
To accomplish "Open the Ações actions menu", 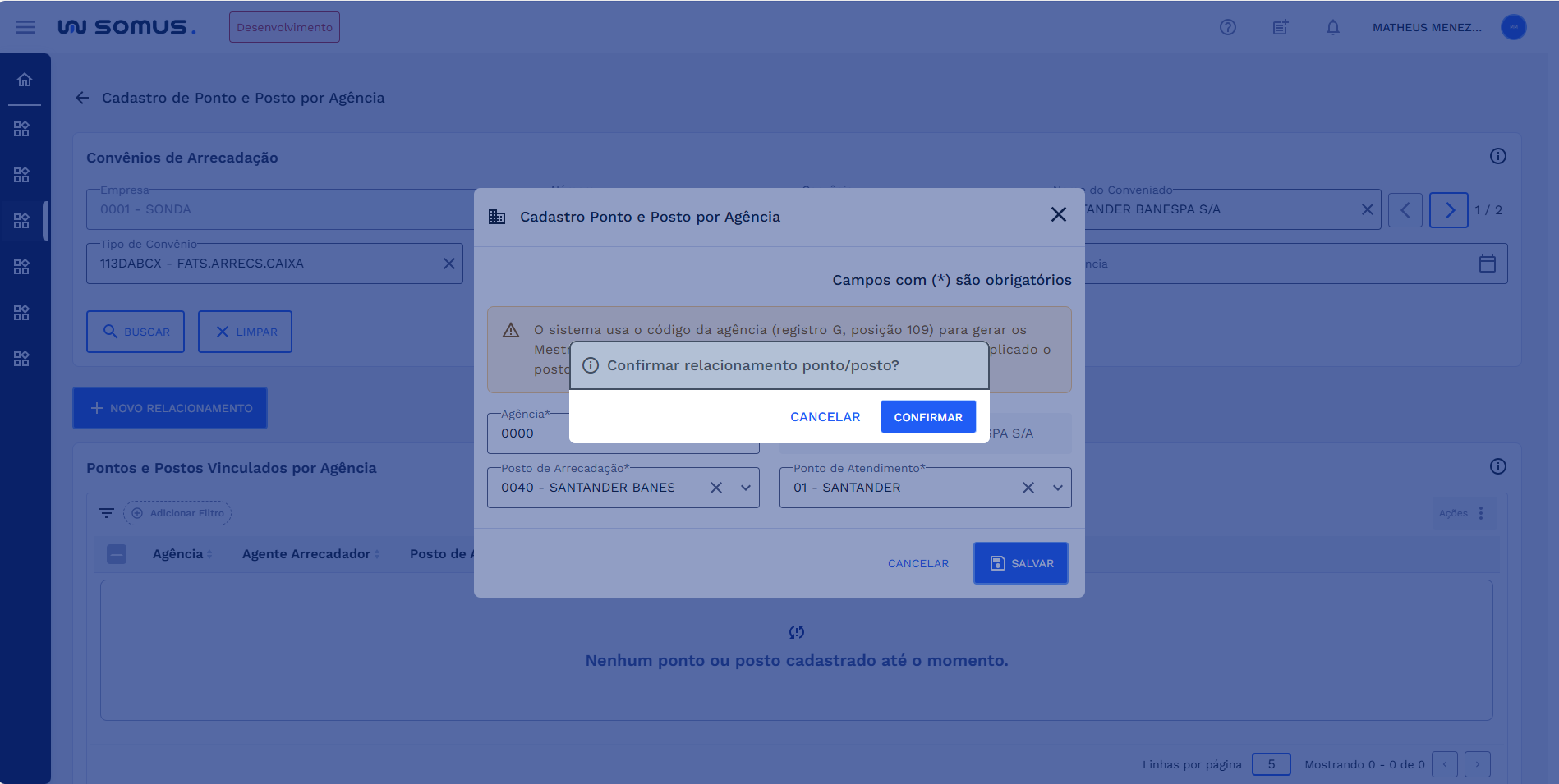I will coord(1480,513).
